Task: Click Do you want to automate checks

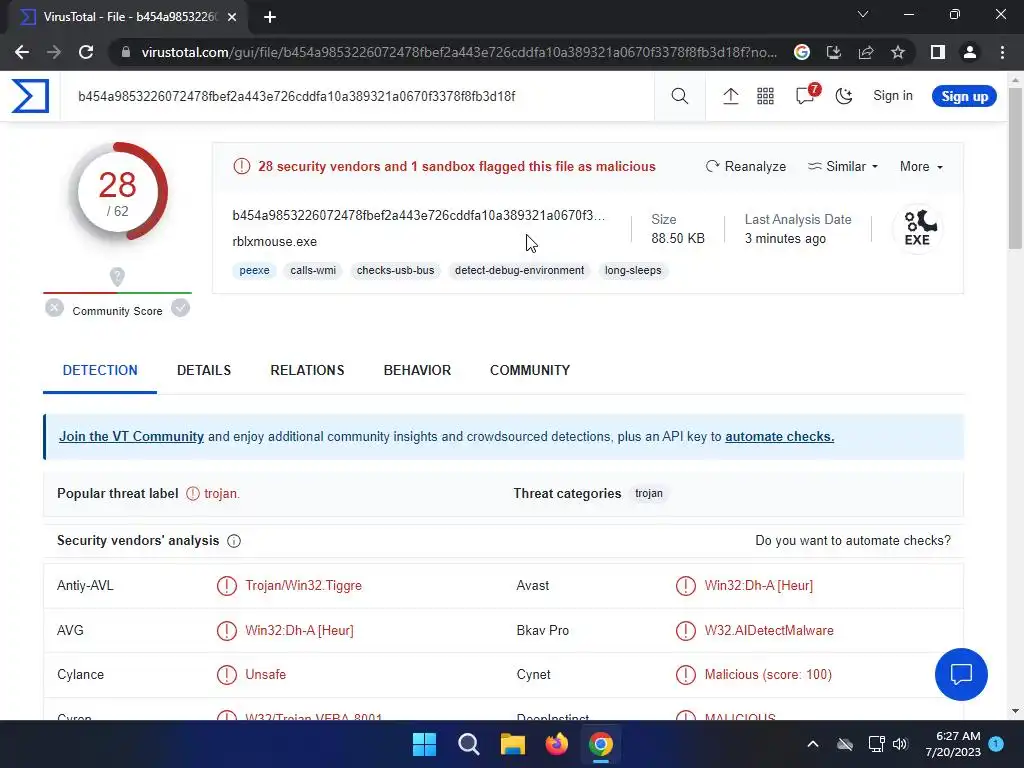Action: (x=853, y=541)
